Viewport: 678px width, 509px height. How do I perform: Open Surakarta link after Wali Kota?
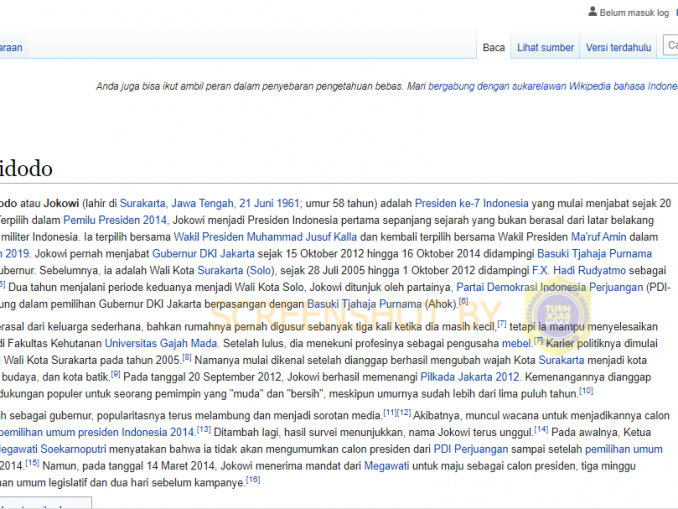click(221, 271)
